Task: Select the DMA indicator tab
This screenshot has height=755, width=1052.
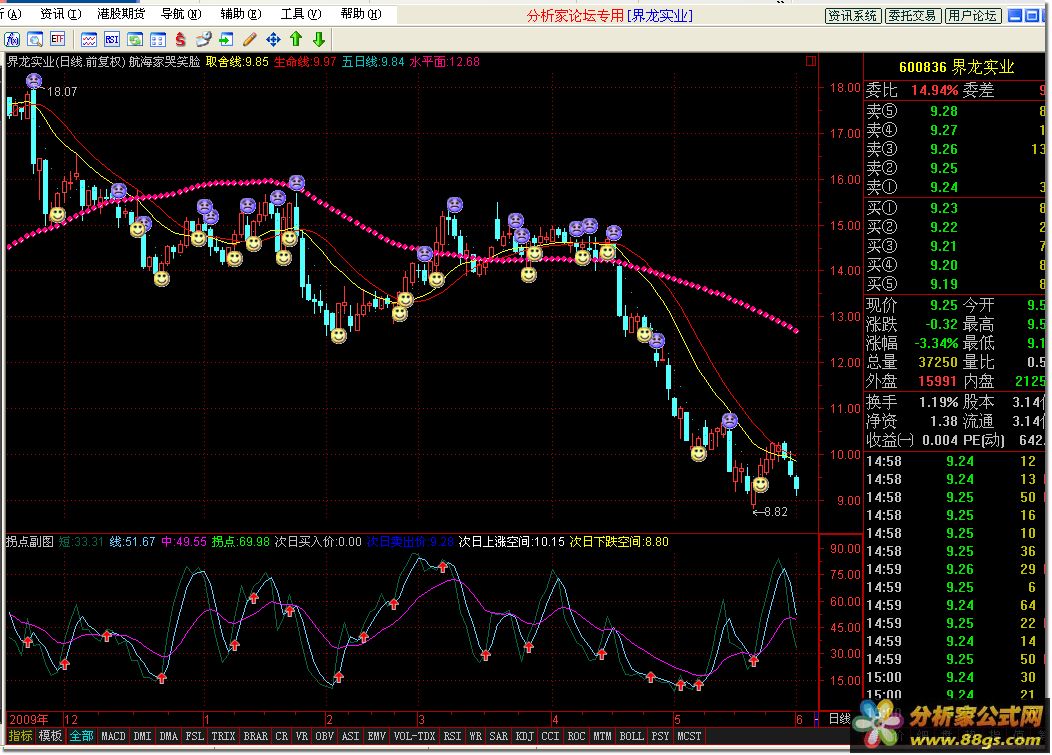Action: click(168, 736)
